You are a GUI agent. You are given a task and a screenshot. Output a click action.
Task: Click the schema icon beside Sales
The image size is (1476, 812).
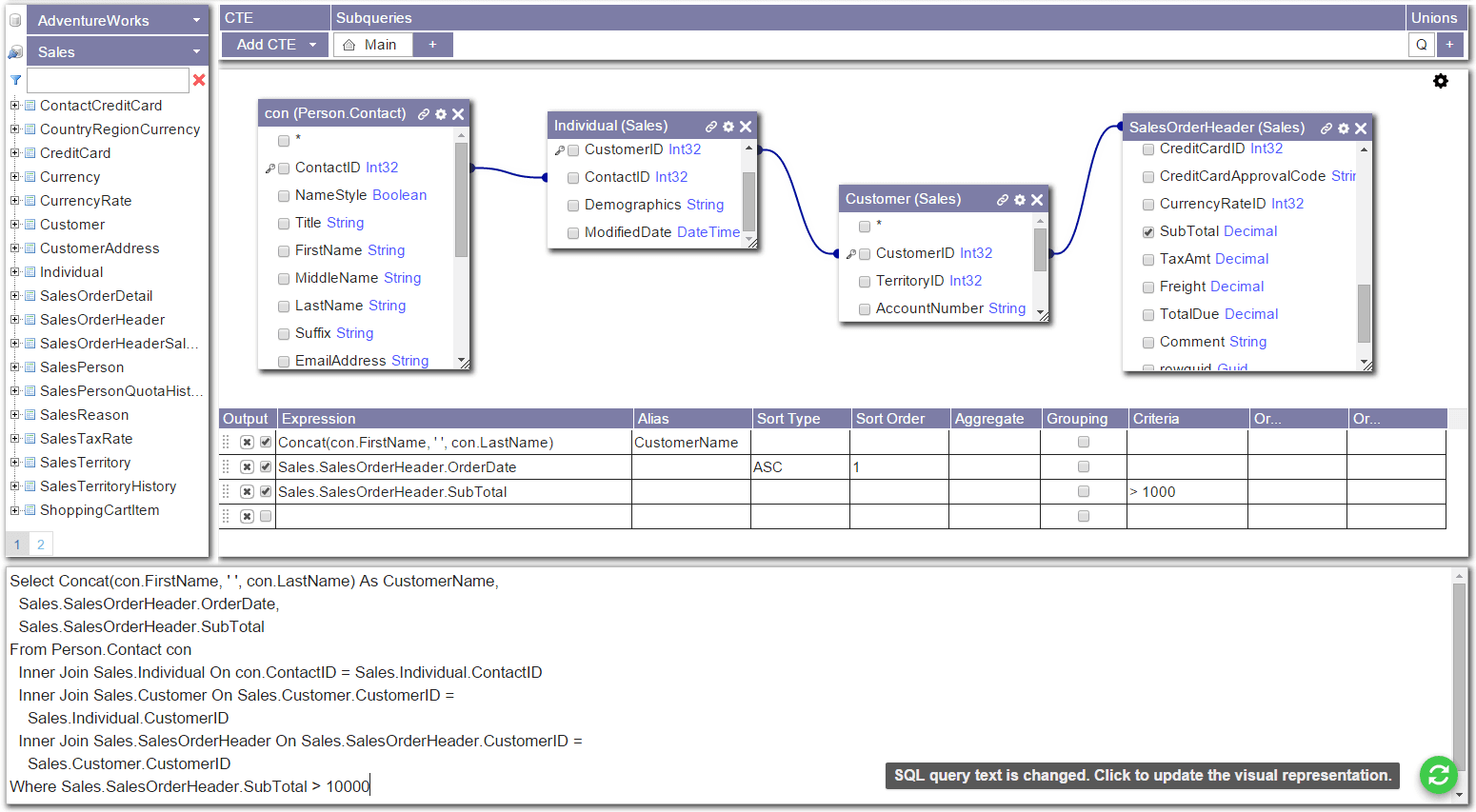pyautogui.click(x=15, y=51)
